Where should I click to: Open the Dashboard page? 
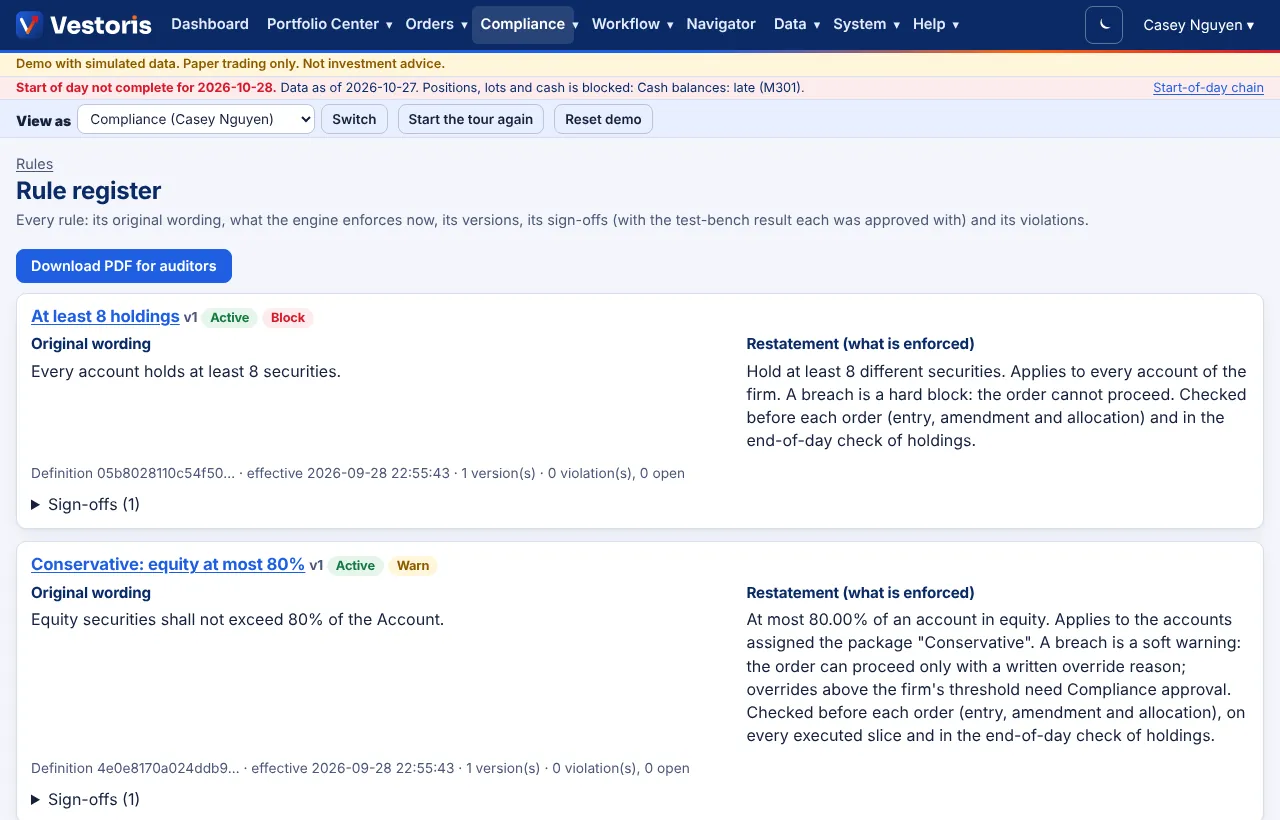(210, 24)
